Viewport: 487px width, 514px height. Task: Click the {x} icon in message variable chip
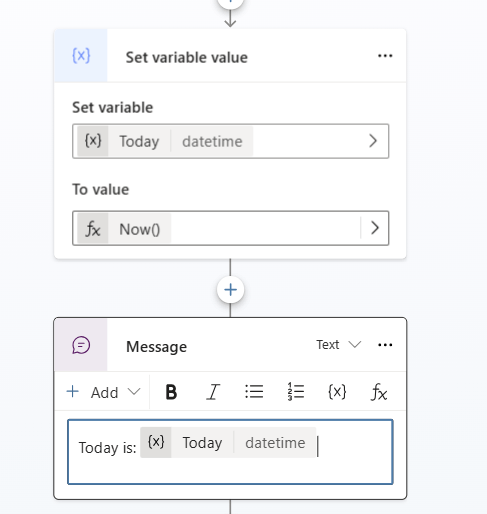[x=156, y=442]
